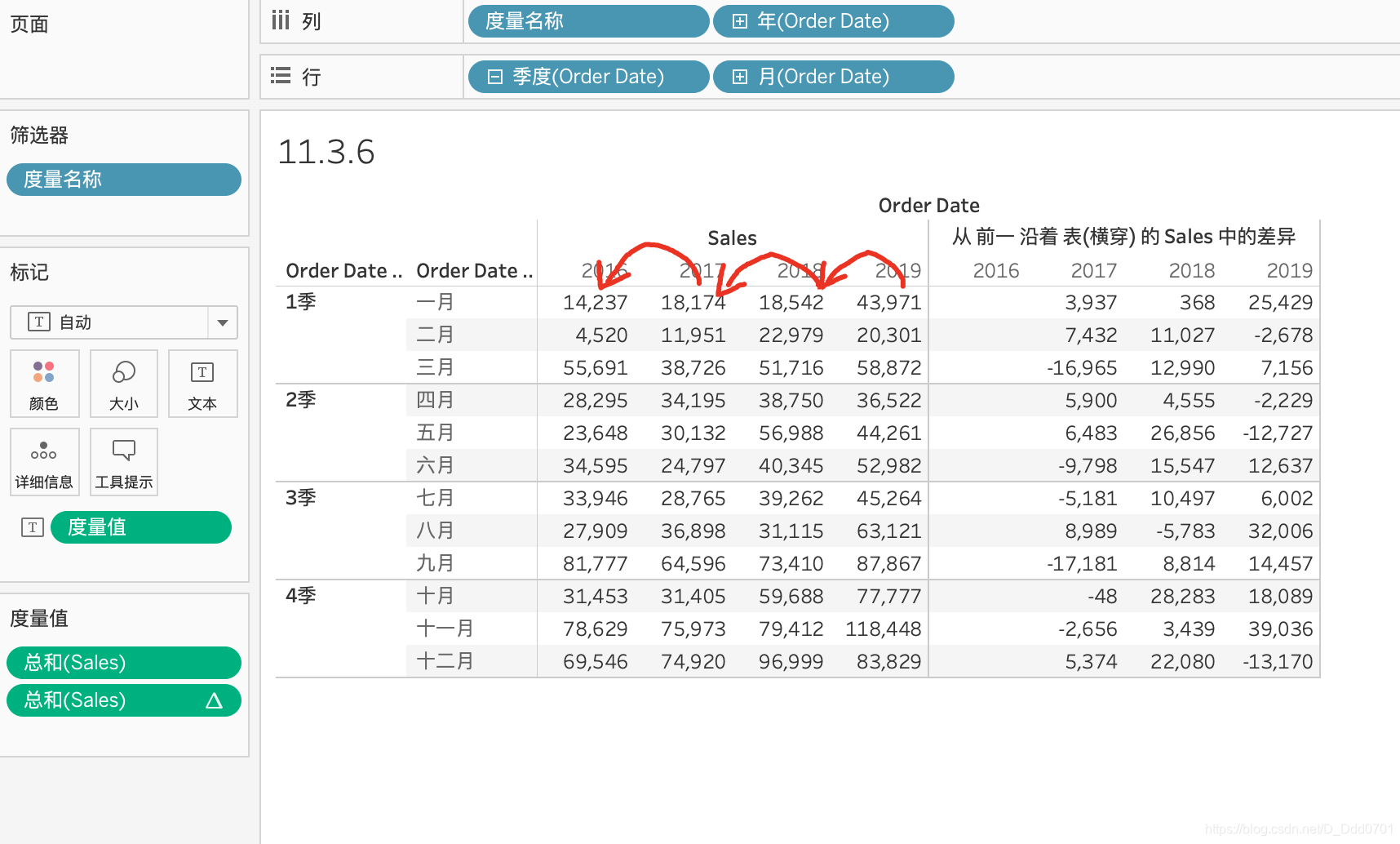This screenshot has height=844, width=1400.
Task: Click the 六月 row label
Action: pos(435,465)
